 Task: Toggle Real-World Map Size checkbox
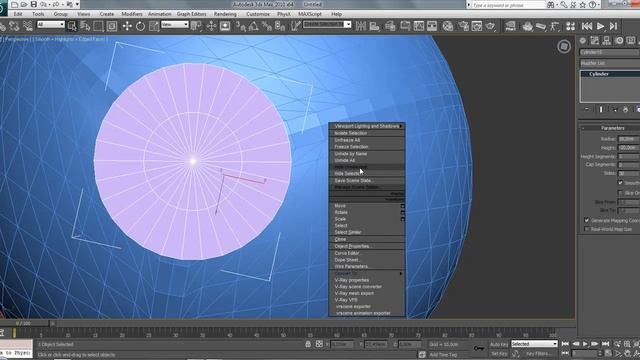[587, 229]
